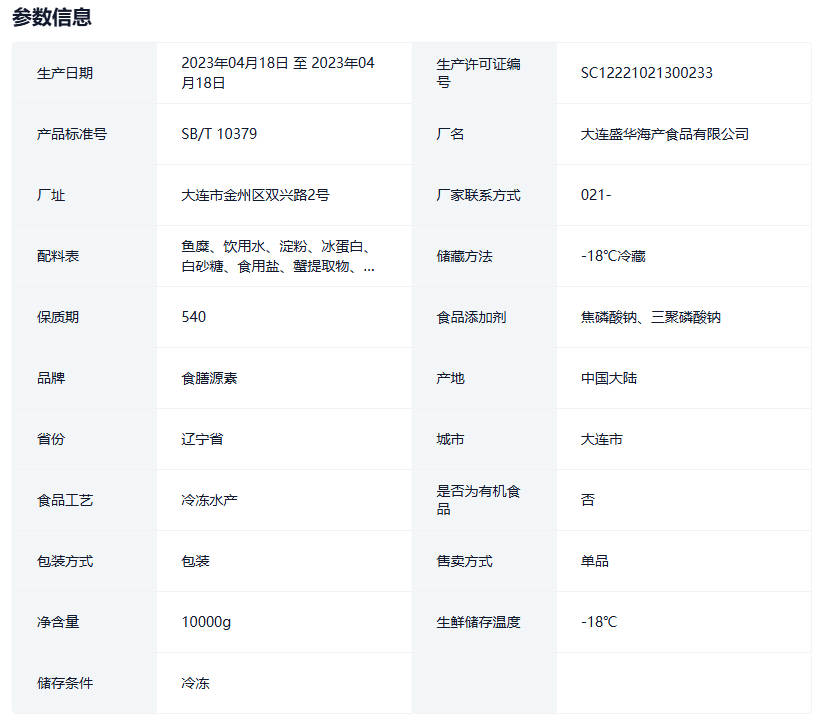Click the sale method value 单品
Viewport: 820px width, 722px height.
pos(594,561)
